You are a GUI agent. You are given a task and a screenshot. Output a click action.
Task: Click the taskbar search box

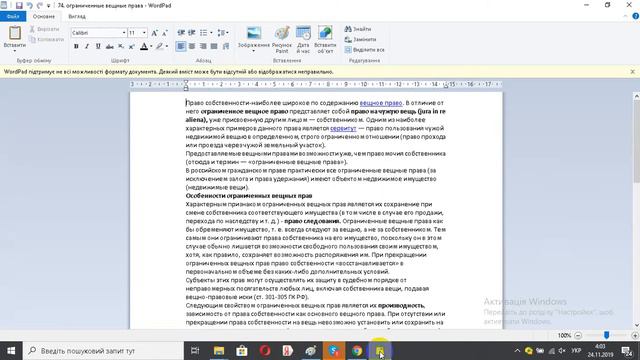point(103,351)
